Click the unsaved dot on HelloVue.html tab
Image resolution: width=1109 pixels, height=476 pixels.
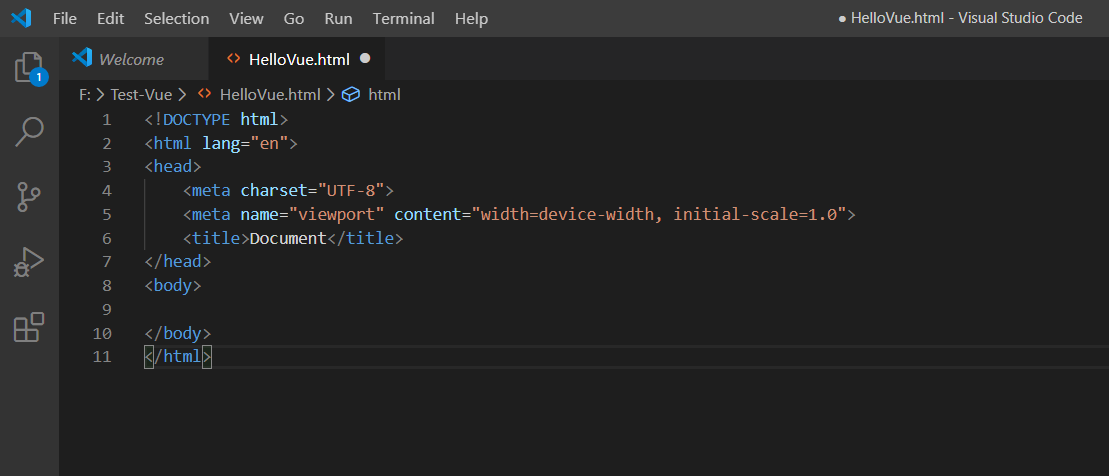pyautogui.click(x=365, y=59)
